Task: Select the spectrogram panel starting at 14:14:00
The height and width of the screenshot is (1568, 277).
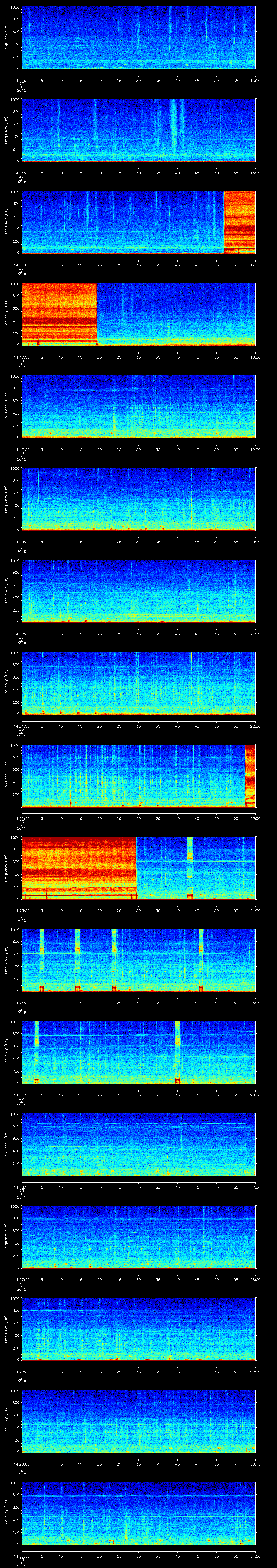Action: [138, 38]
